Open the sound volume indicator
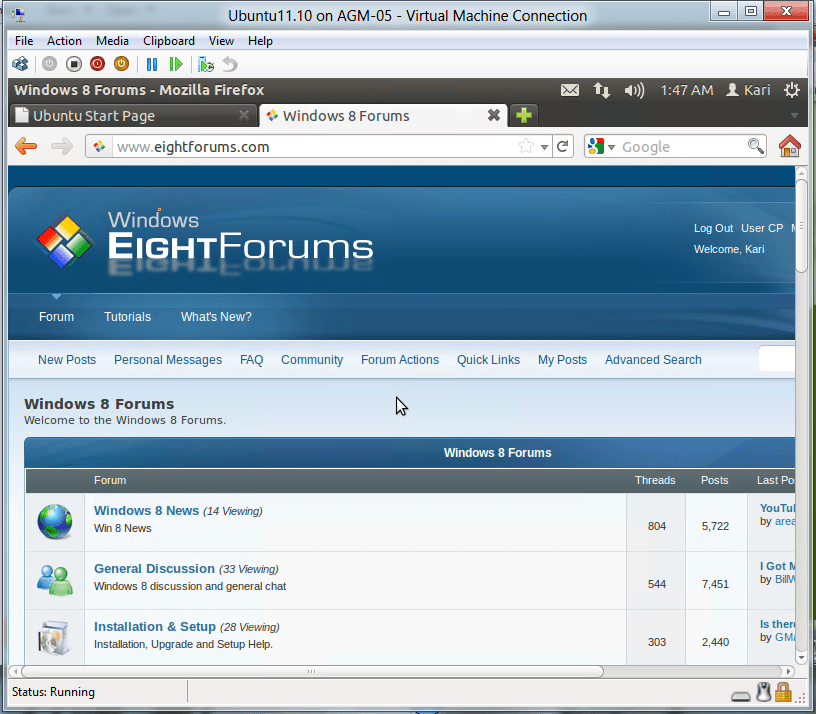 coord(634,90)
